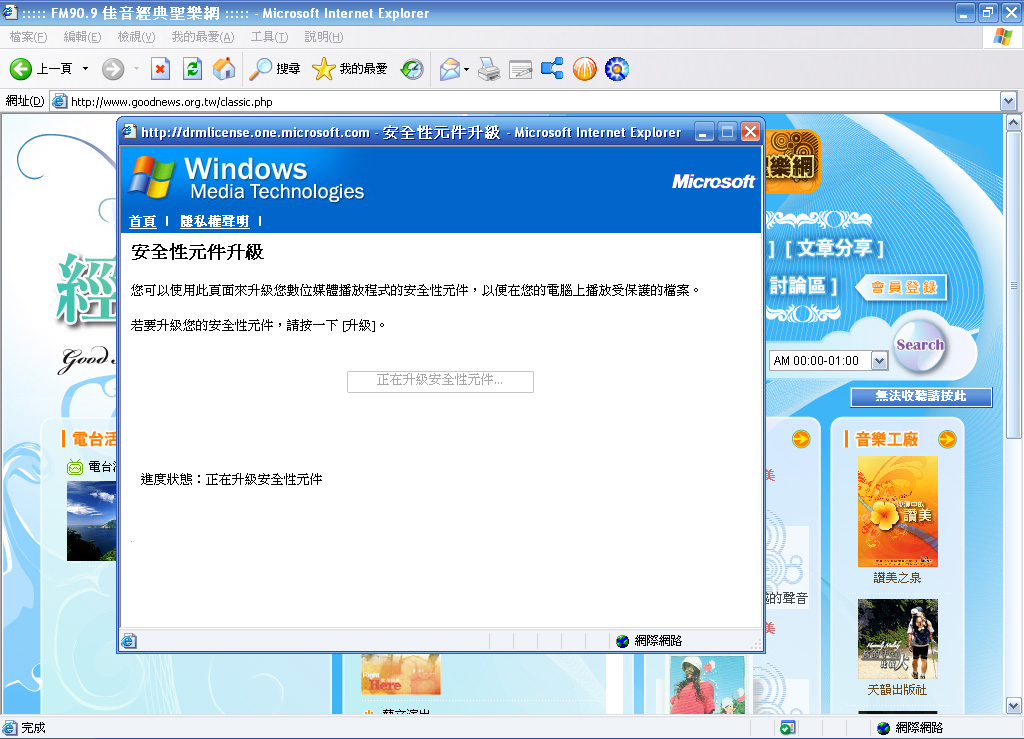
Task: Click the green TV icon beside 電台
Action: (x=75, y=467)
